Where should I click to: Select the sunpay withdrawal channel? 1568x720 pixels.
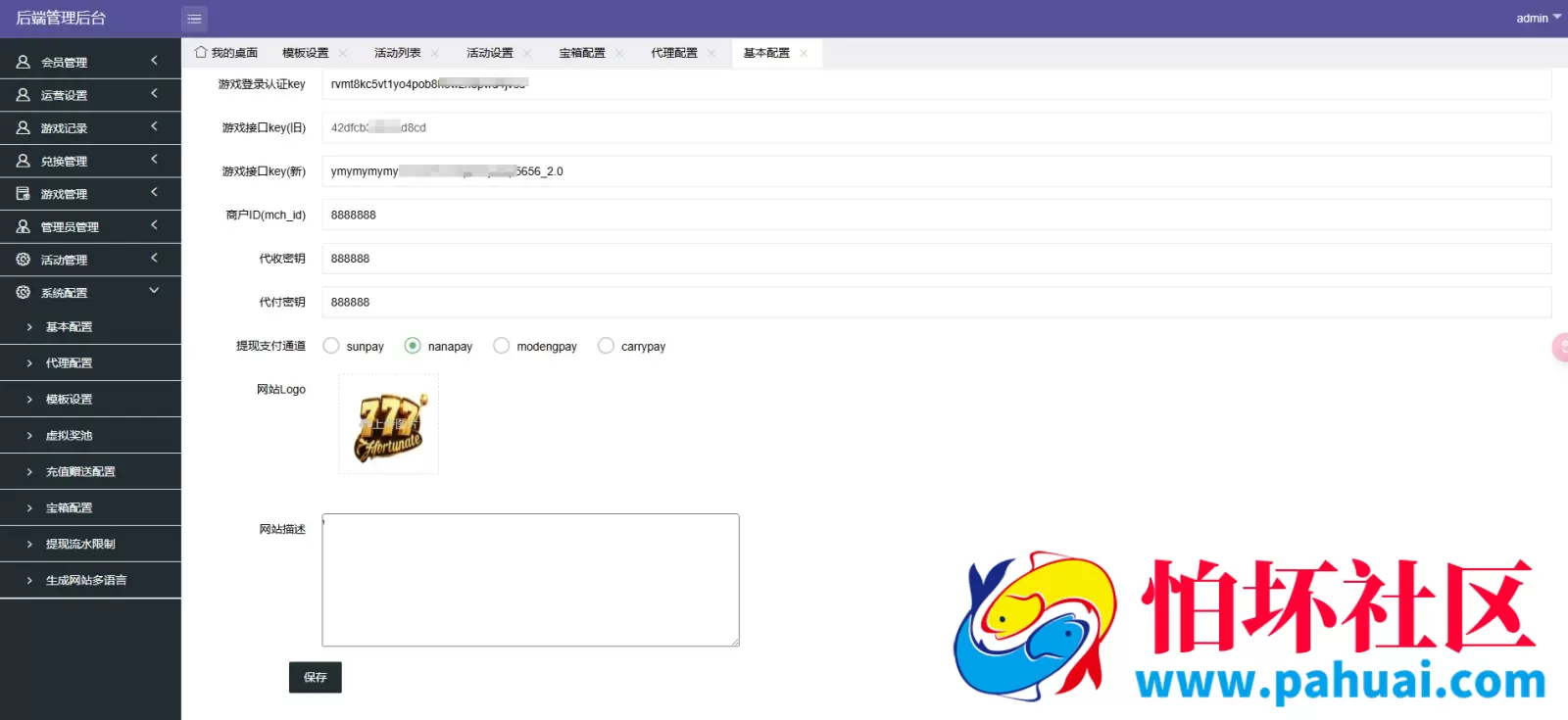pyautogui.click(x=331, y=346)
